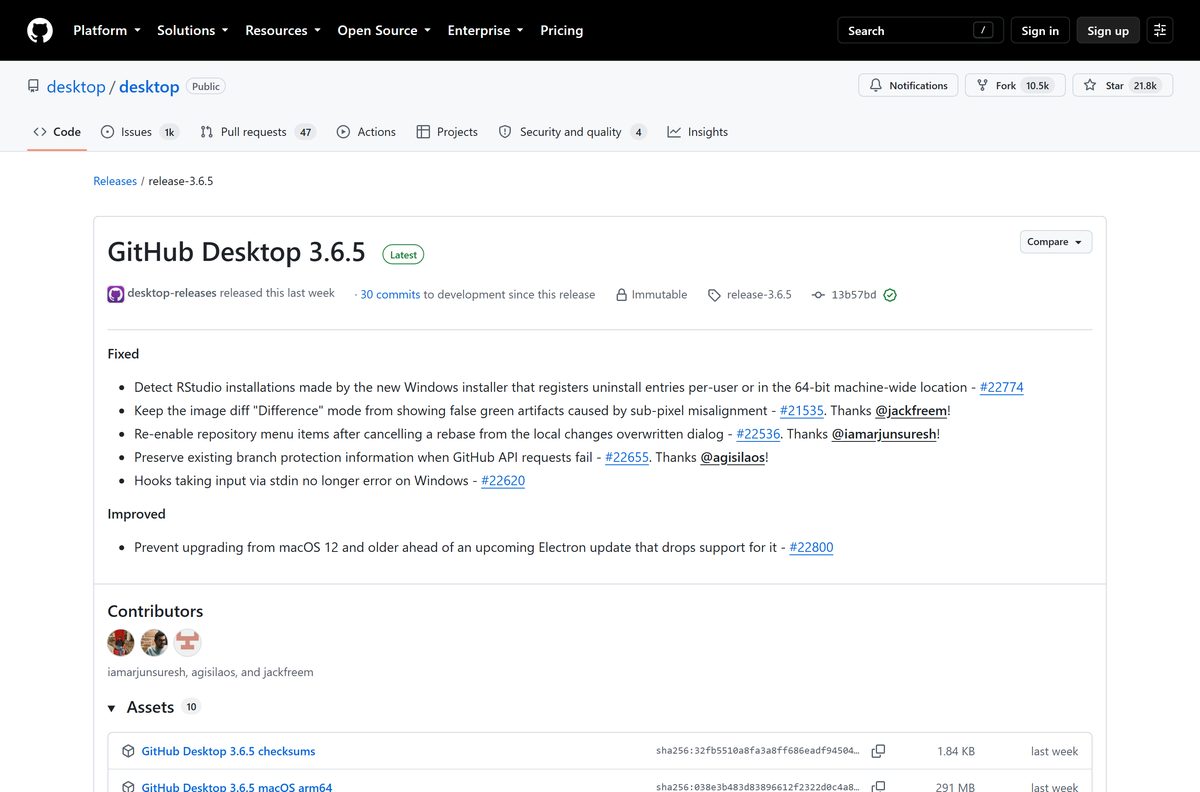Click third contributor avatar jackfreem
The height and width of the screenshot is (792, 1200).
click(x=187, y=642)
